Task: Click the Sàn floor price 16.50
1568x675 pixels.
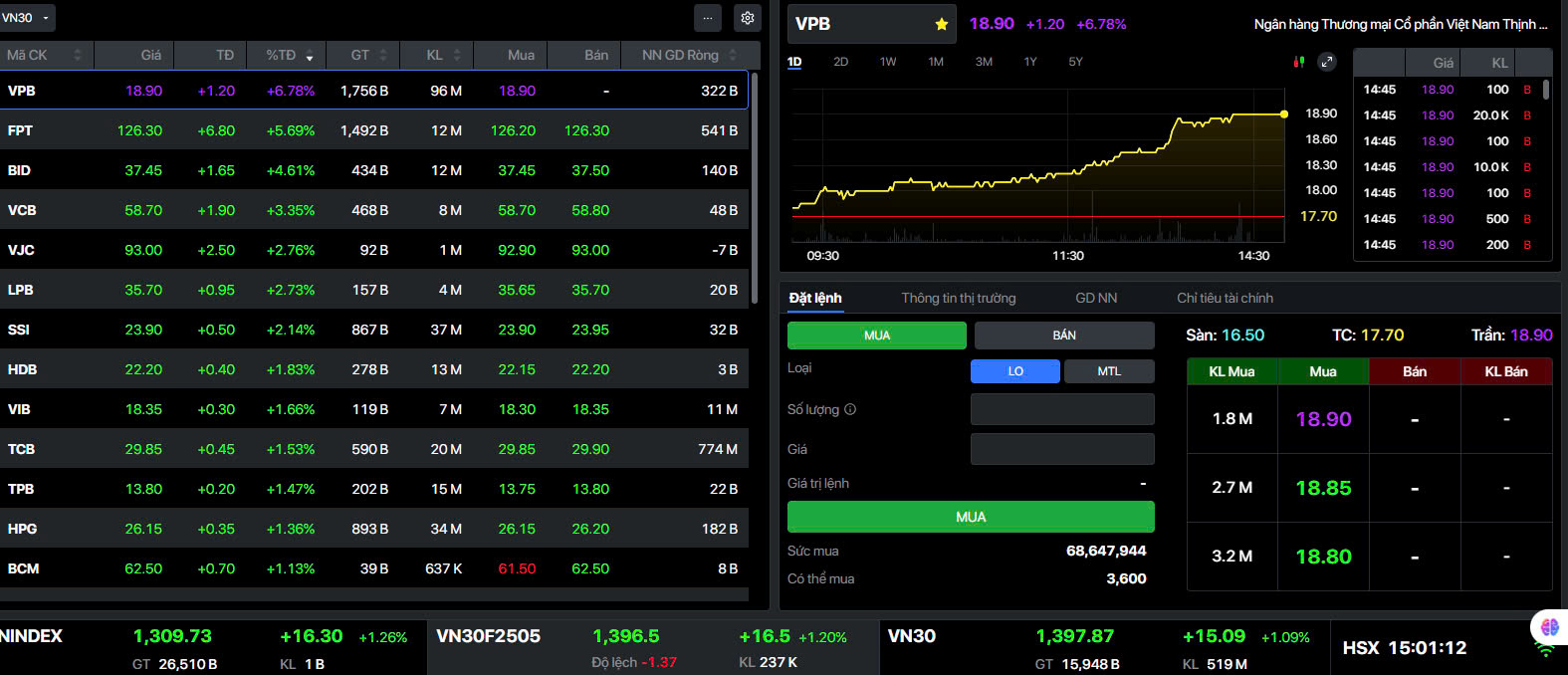Action: pyautogui.click(x=1242, y=336)
